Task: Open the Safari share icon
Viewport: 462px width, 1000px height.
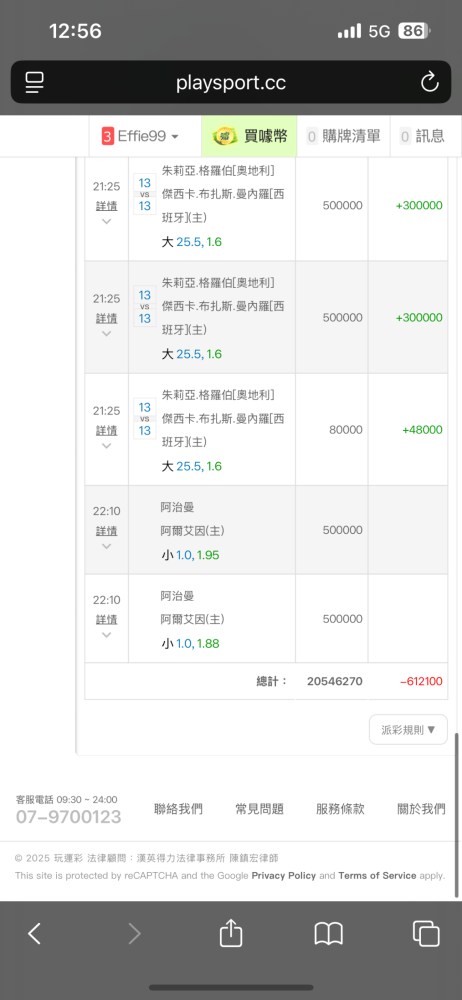Action: coord(231,933)
